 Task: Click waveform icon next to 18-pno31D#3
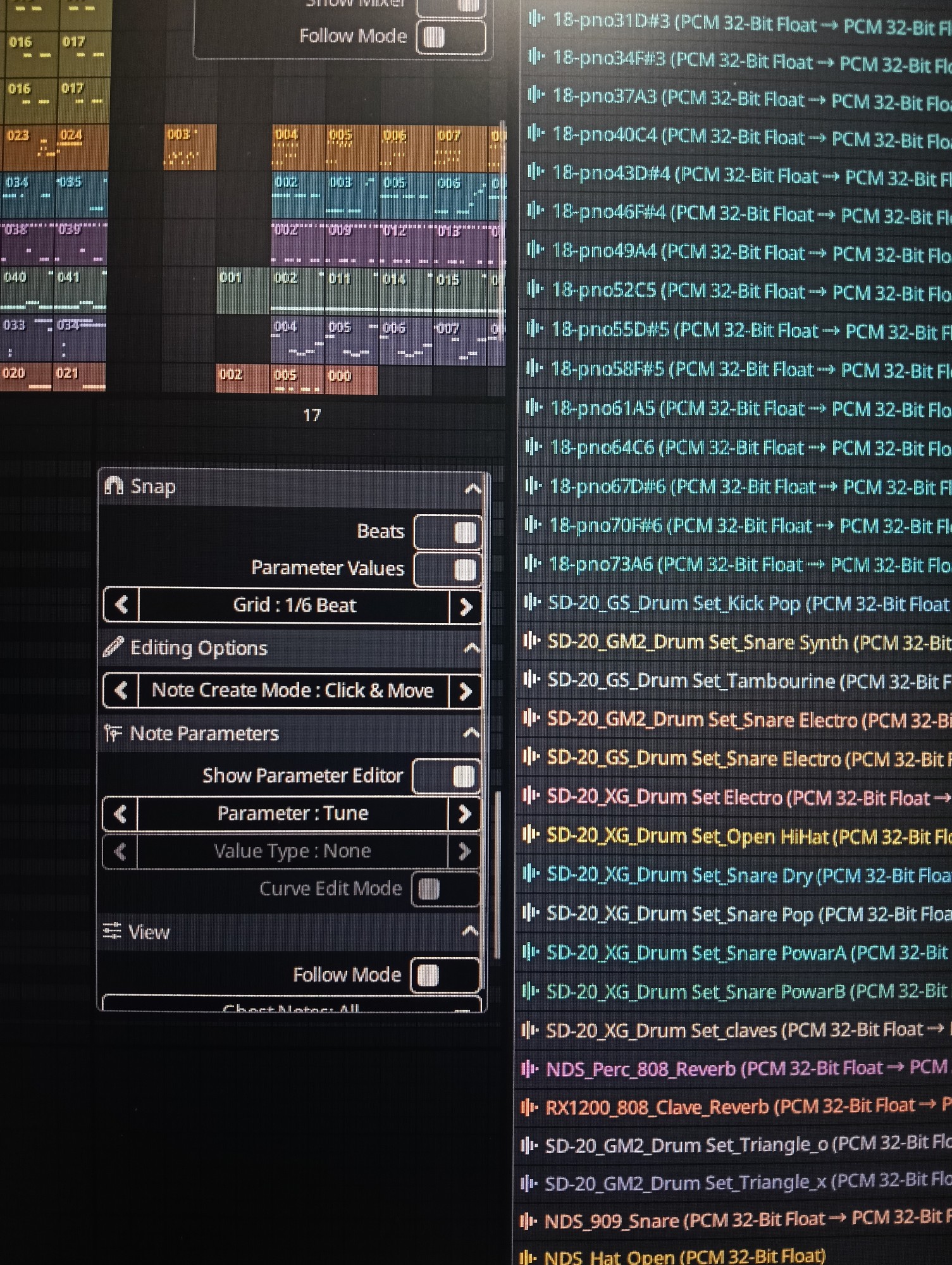[x=536, y=19]
